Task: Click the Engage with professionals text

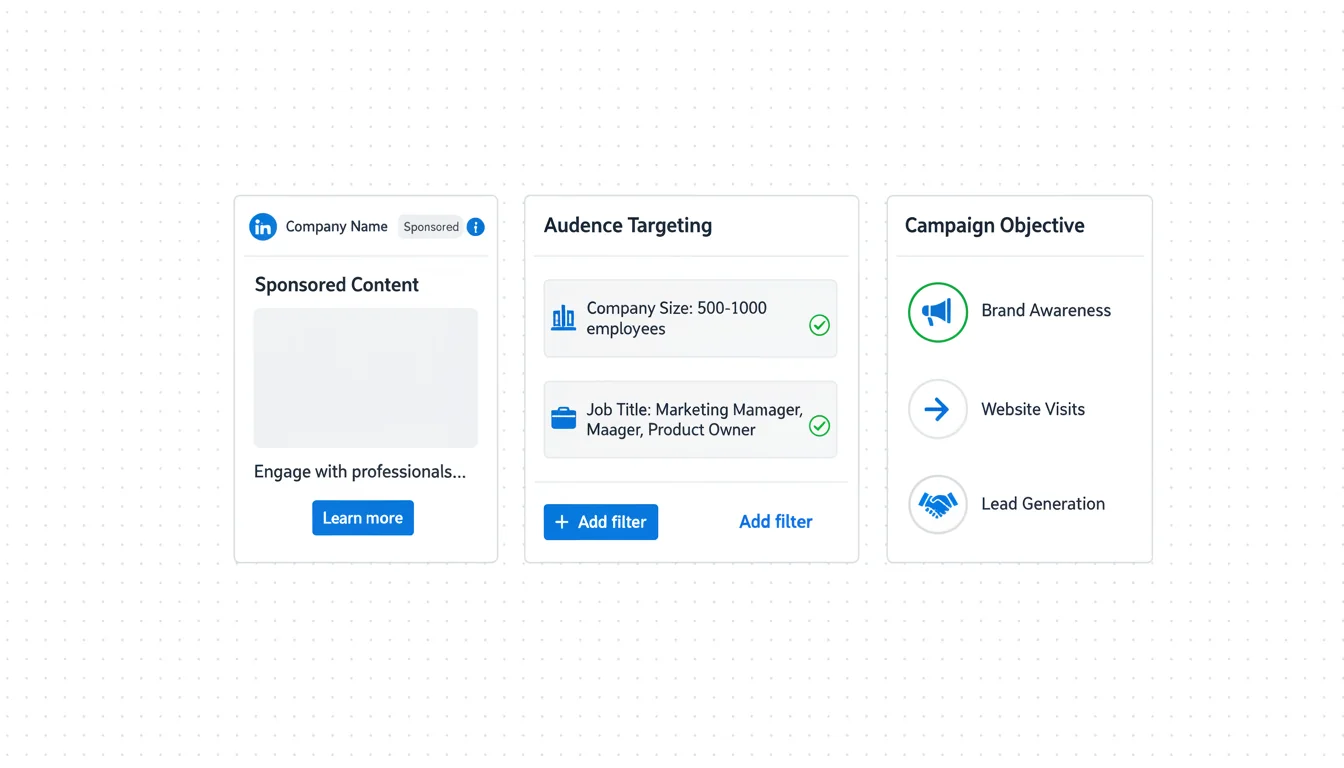Action: coord(359,472)
